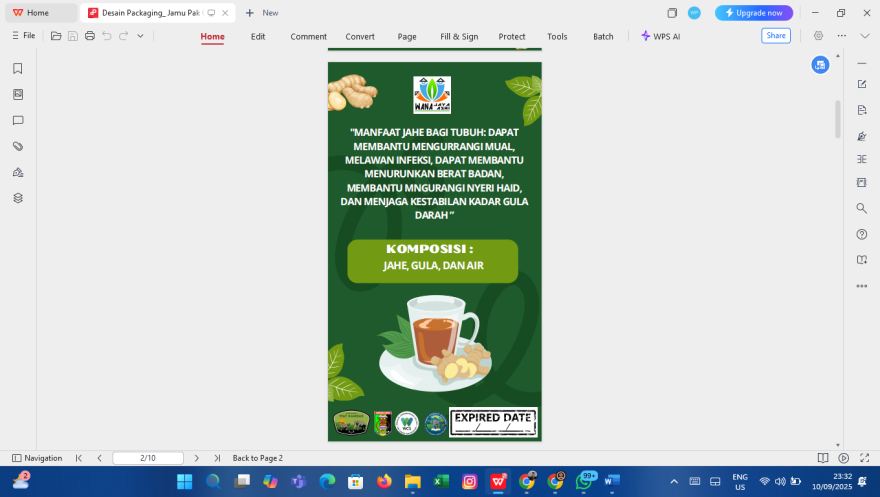This screenshot has width=880, height=497.
Task: Collapse the ribbon with the chevron arrow
Action: tap(865, 36)
